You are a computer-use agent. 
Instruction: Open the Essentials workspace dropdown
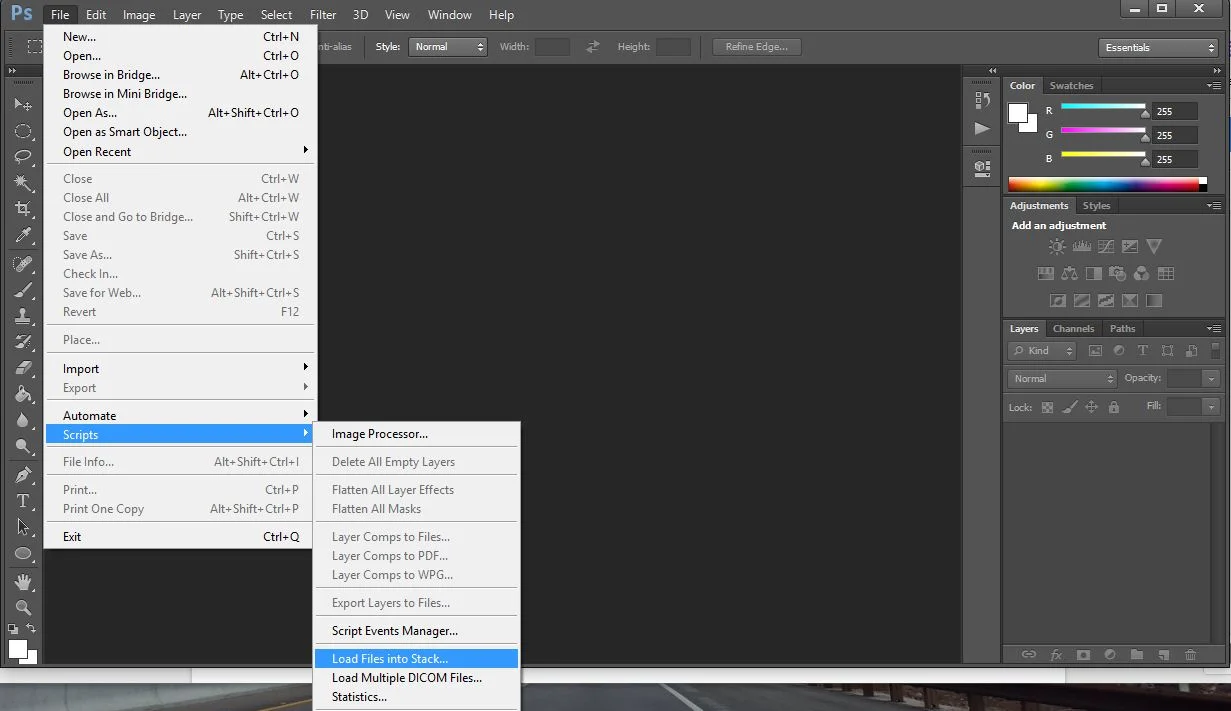[x=1157, y=47]
